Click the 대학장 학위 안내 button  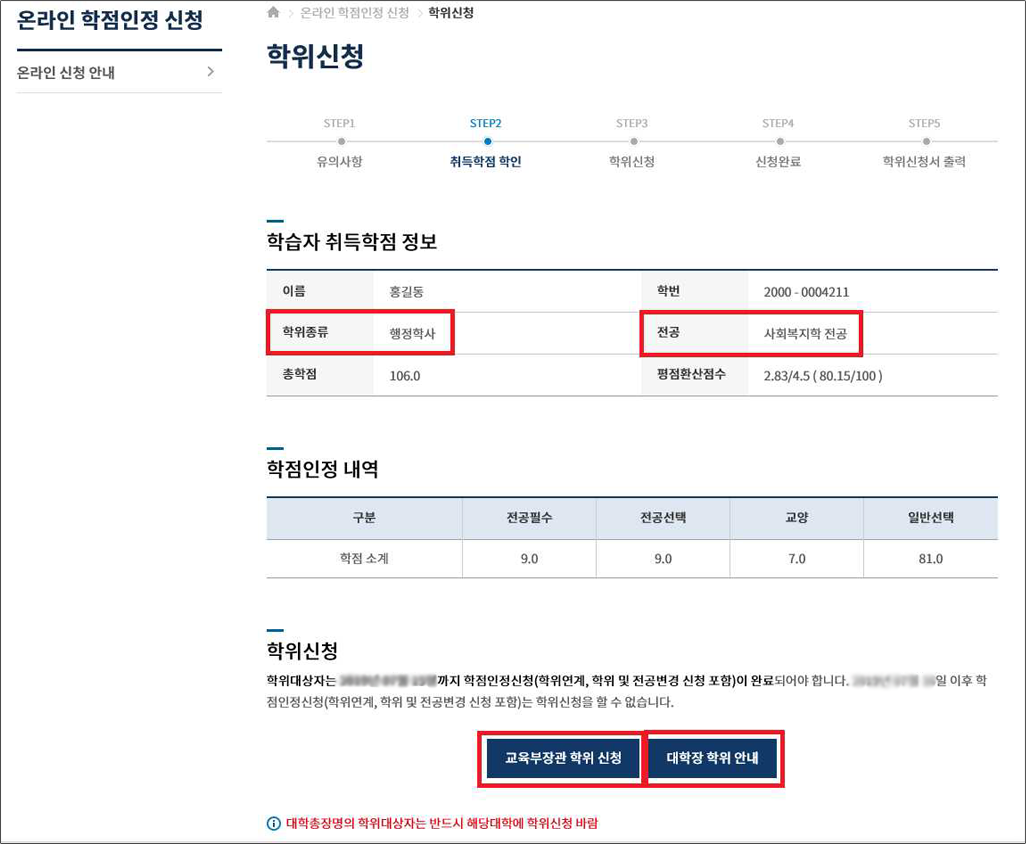713,758
